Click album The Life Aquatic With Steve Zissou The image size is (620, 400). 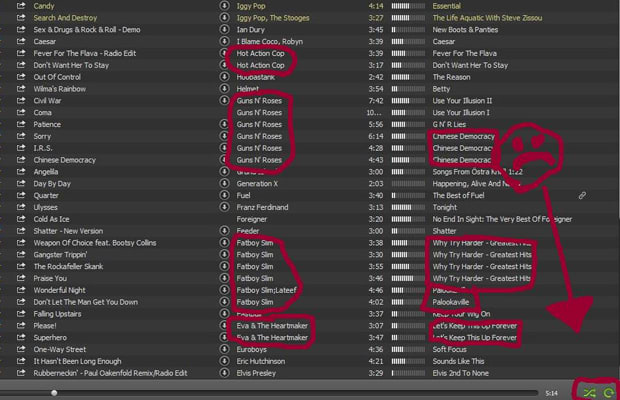click(487, 18)
